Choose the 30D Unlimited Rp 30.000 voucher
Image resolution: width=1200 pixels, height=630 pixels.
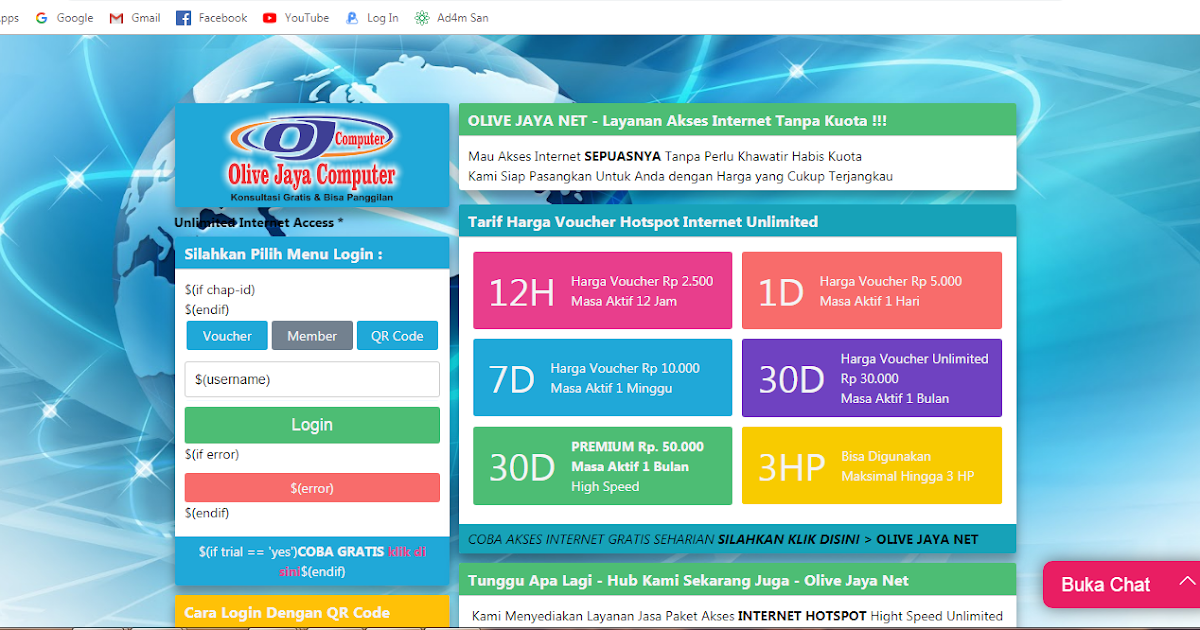(871, 378)
